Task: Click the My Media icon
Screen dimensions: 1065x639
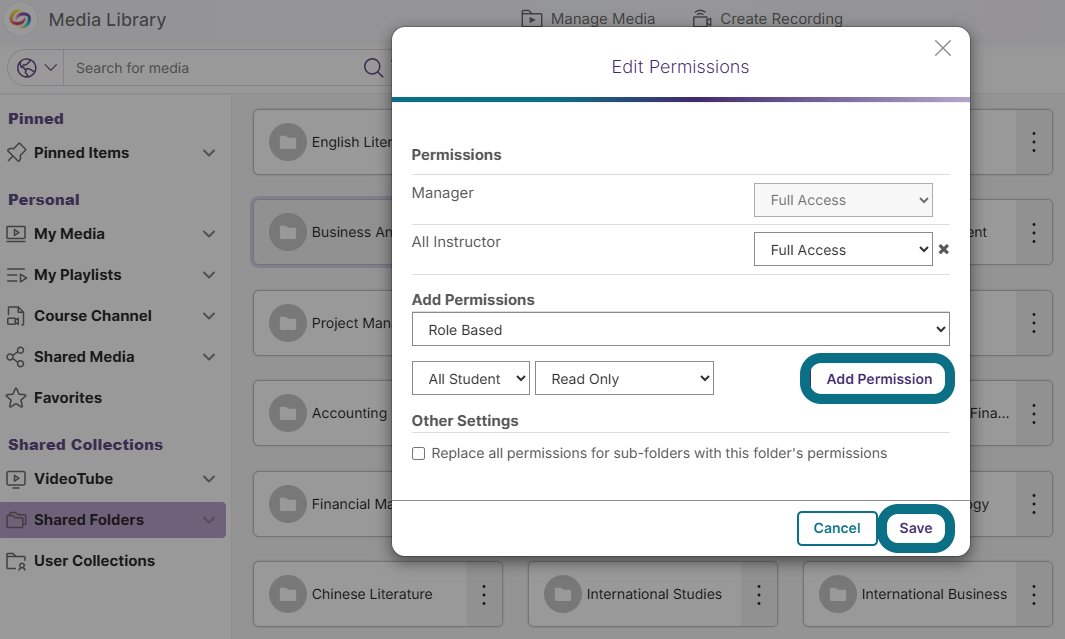Action: click(x=16, y=234)
